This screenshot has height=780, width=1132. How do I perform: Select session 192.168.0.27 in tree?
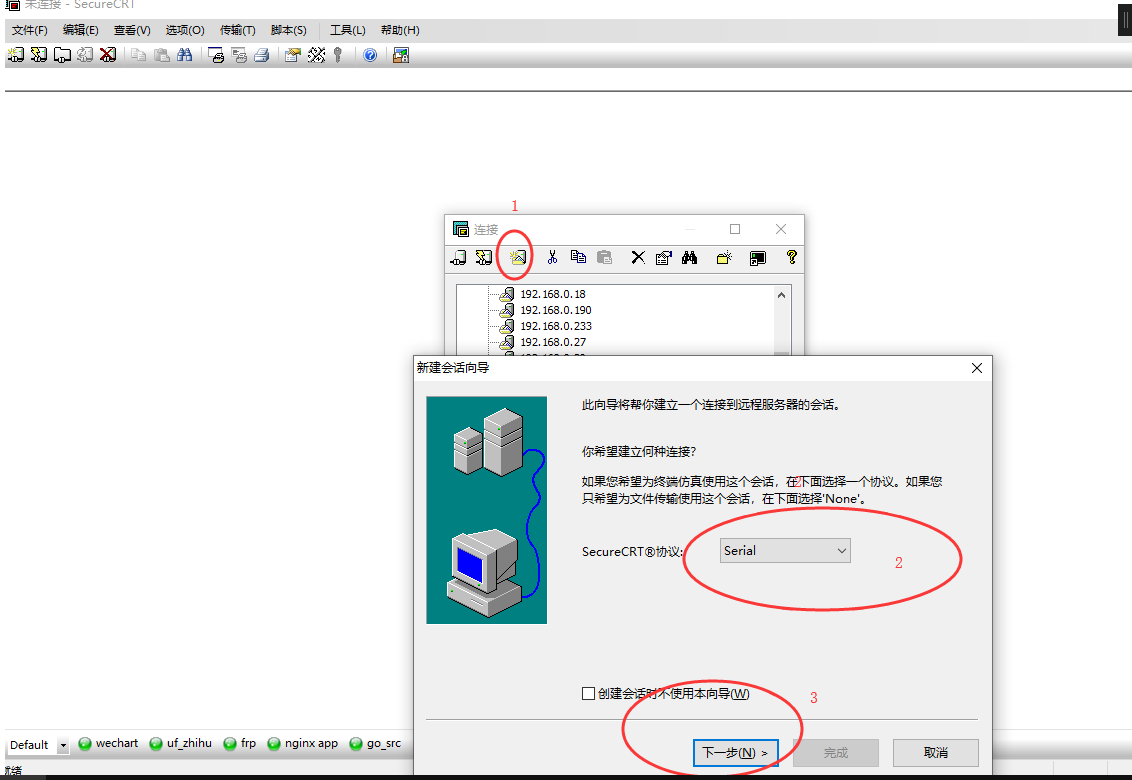[x=553, y=342]
